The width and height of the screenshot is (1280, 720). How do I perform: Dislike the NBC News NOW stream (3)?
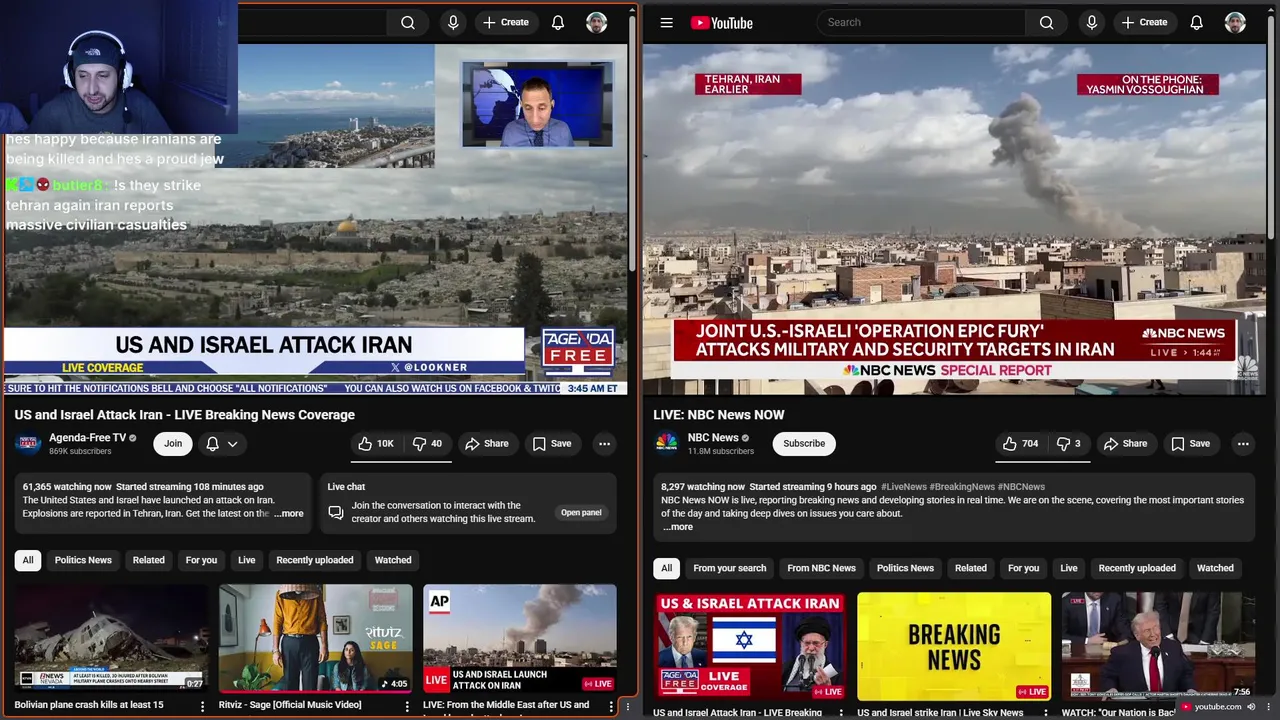coord(1069,444)
